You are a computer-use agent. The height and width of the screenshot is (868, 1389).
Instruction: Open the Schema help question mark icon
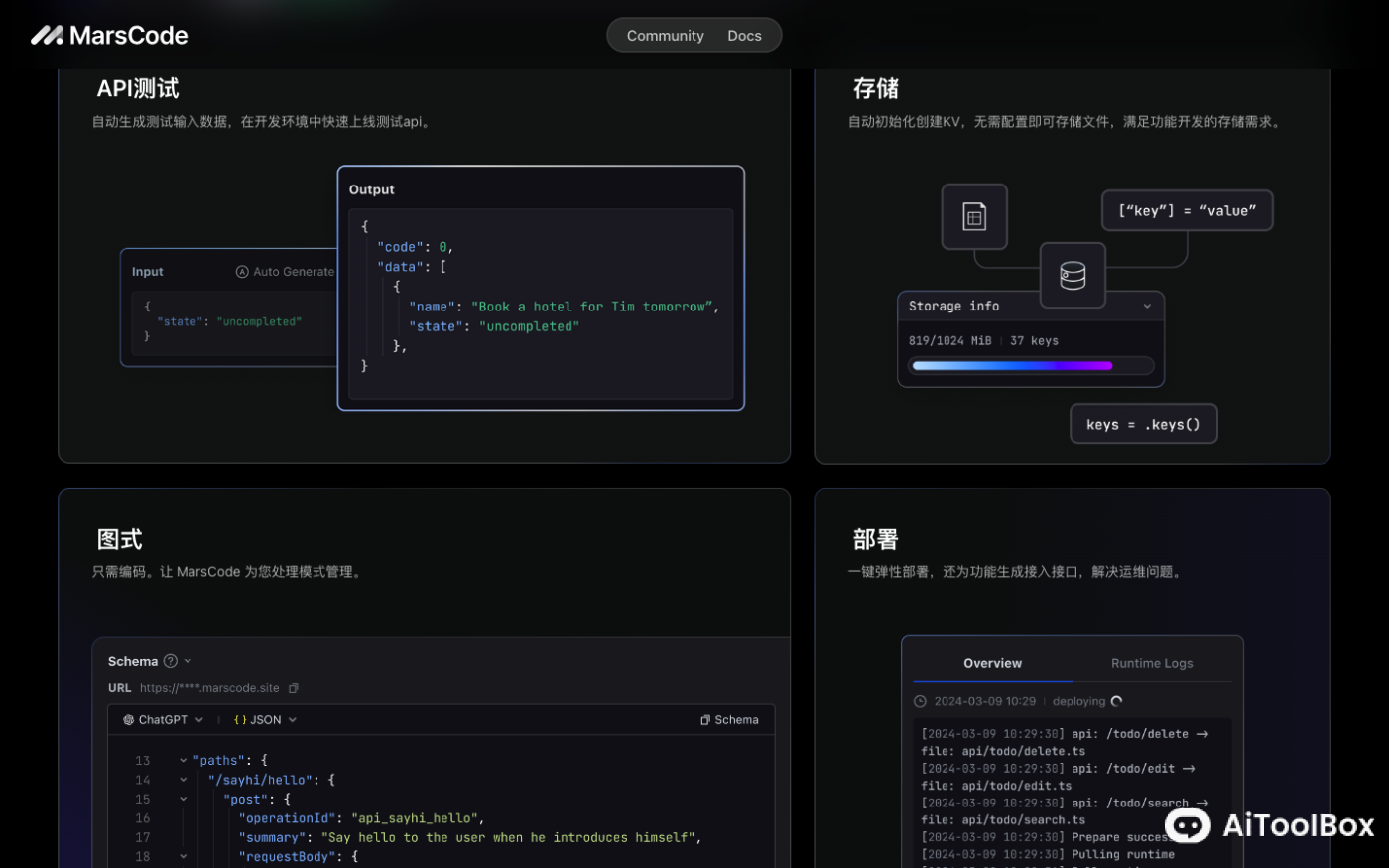click(x=170, y=660)
